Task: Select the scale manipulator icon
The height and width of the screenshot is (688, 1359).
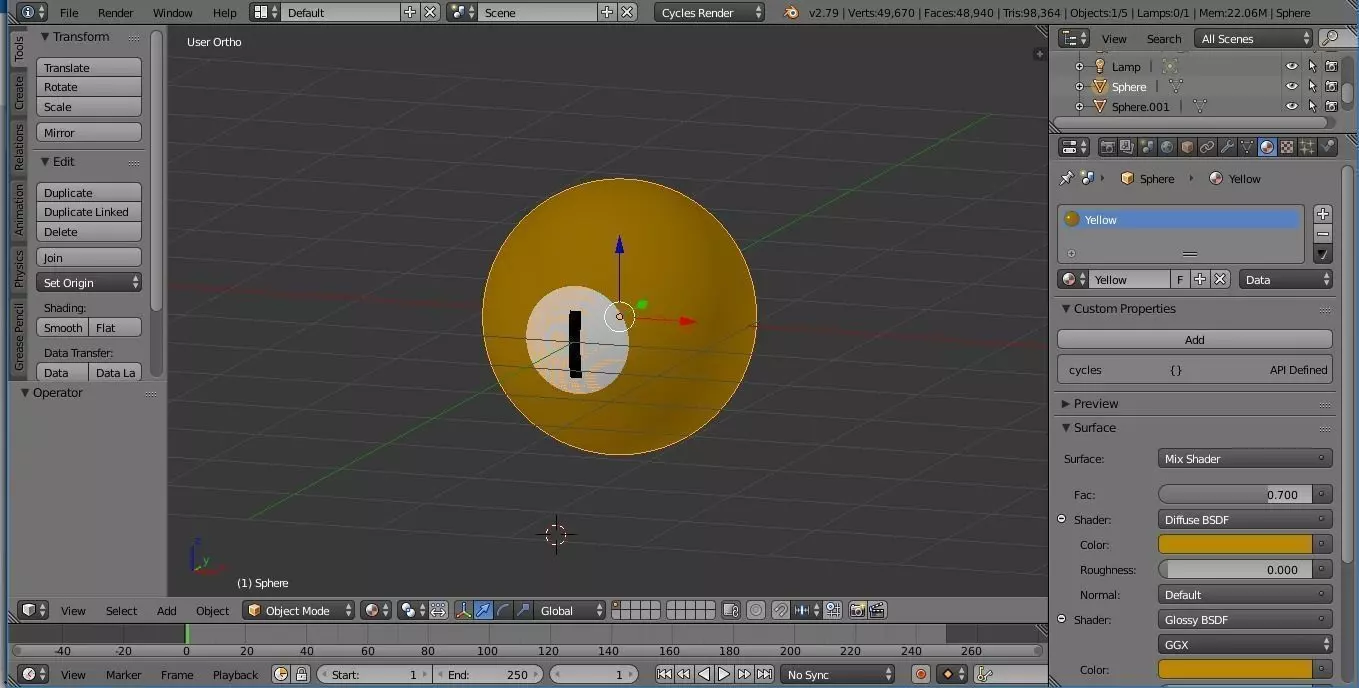Action: (x=523, y=610)
